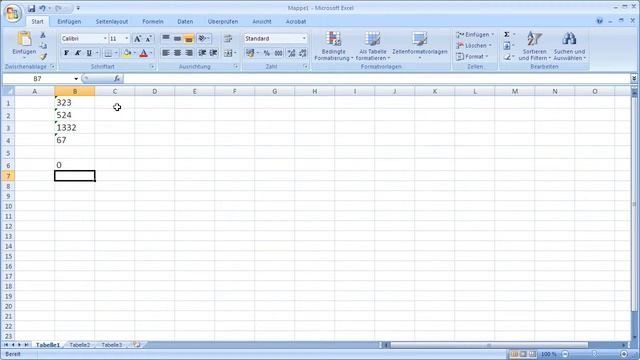Screen dimensions: 640x360
Task: Insert a new worksheet tab
Action: [137, 344]
